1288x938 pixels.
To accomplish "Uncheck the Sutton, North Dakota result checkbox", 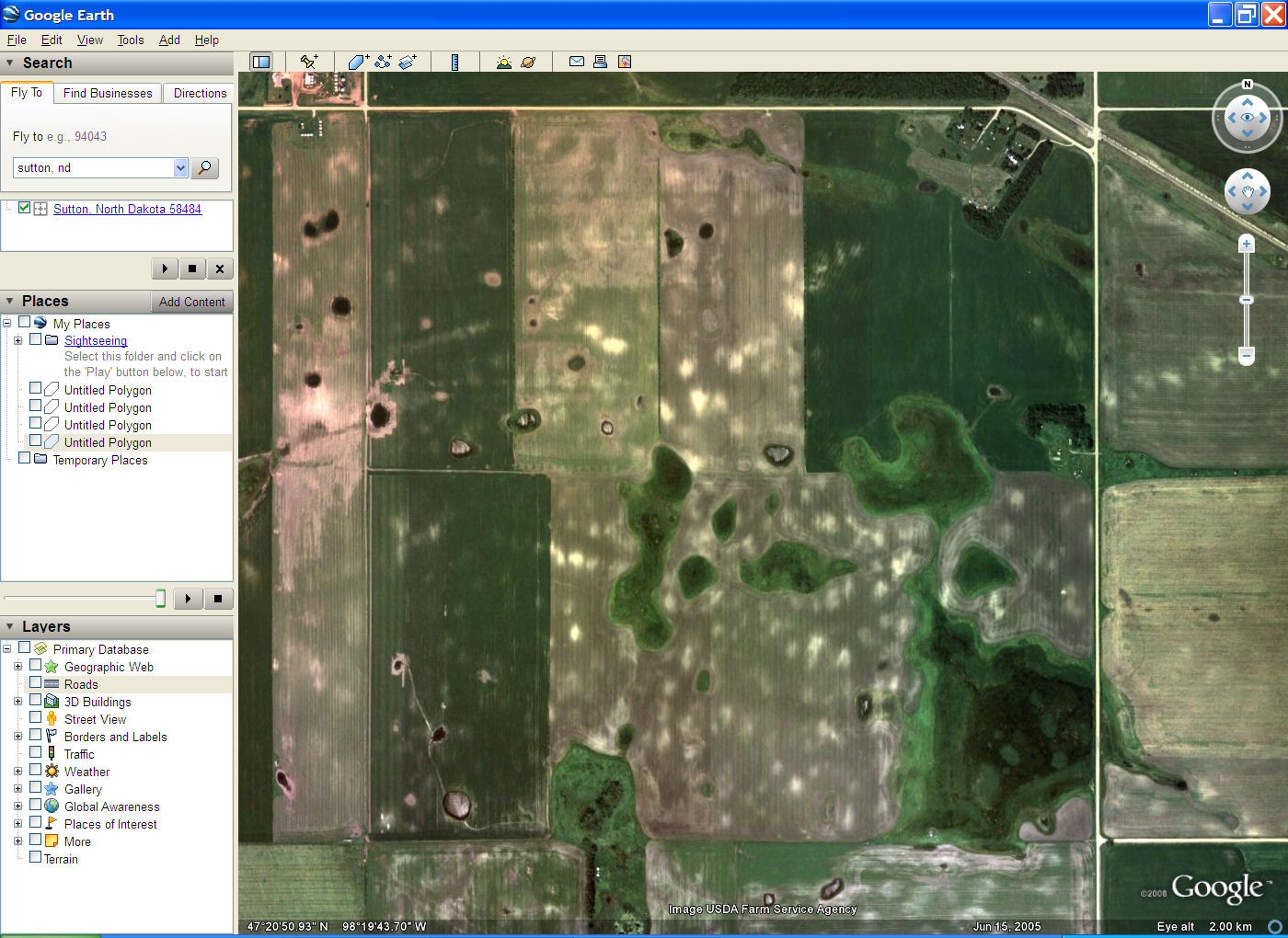I will tap(25, 208).
